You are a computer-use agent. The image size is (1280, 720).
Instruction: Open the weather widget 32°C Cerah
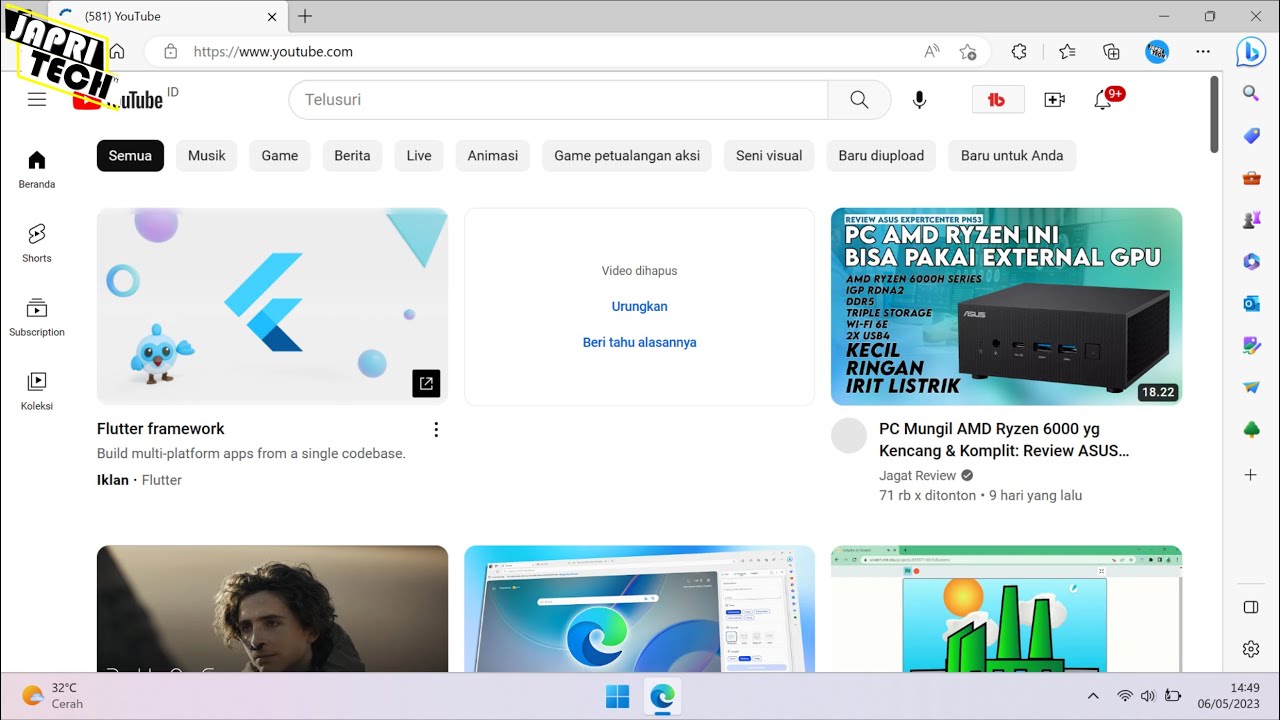click(x=53, y=696)
